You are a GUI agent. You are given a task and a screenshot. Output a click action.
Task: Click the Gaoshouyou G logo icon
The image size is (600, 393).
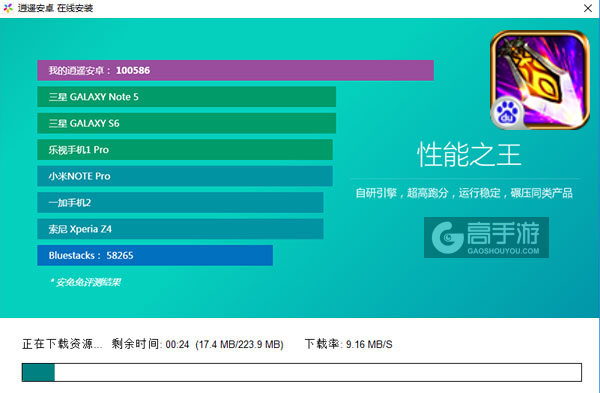coord(447,237)
